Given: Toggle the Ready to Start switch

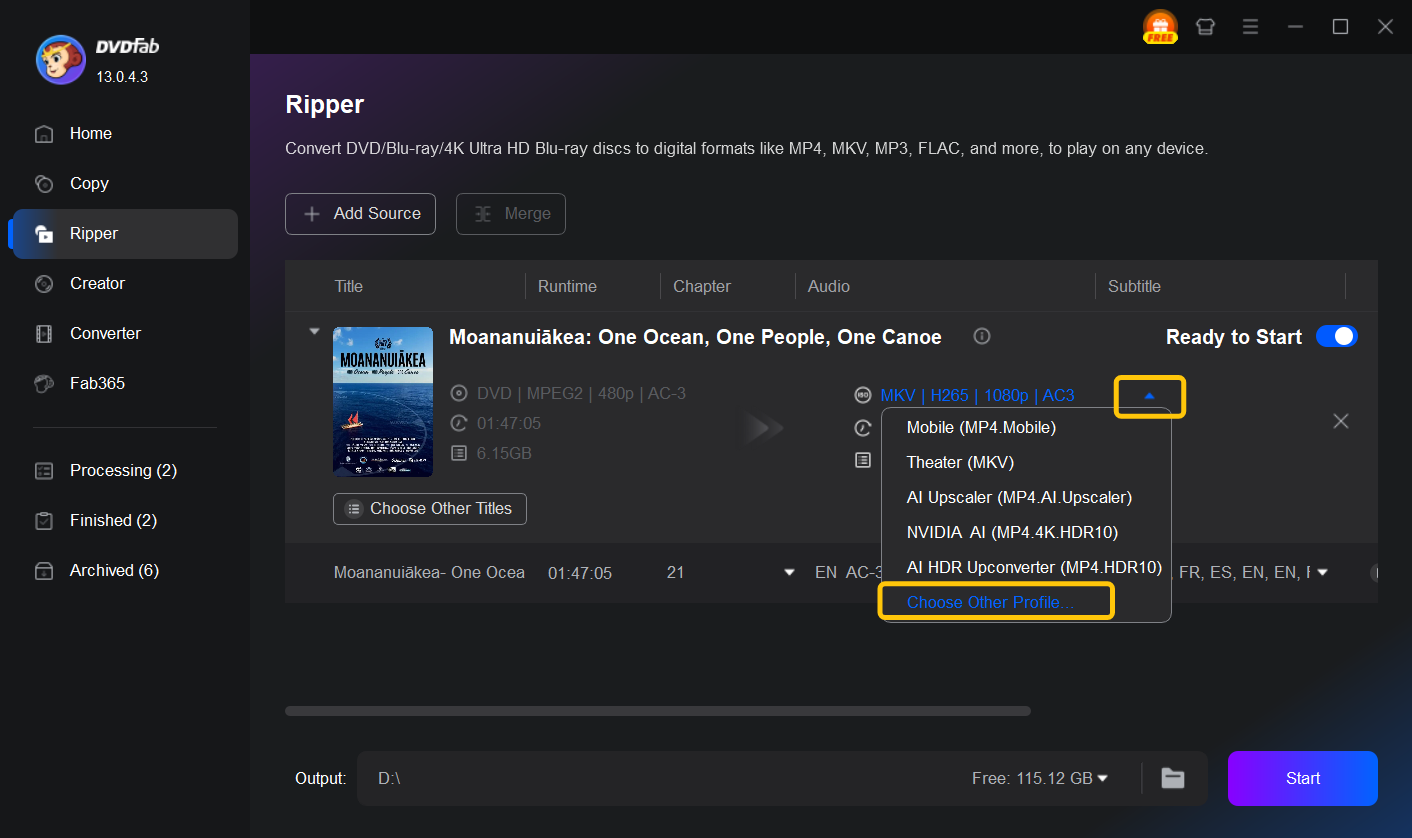Looking at the screenshot, I should pyautogui.click(x=1336, y=336).
